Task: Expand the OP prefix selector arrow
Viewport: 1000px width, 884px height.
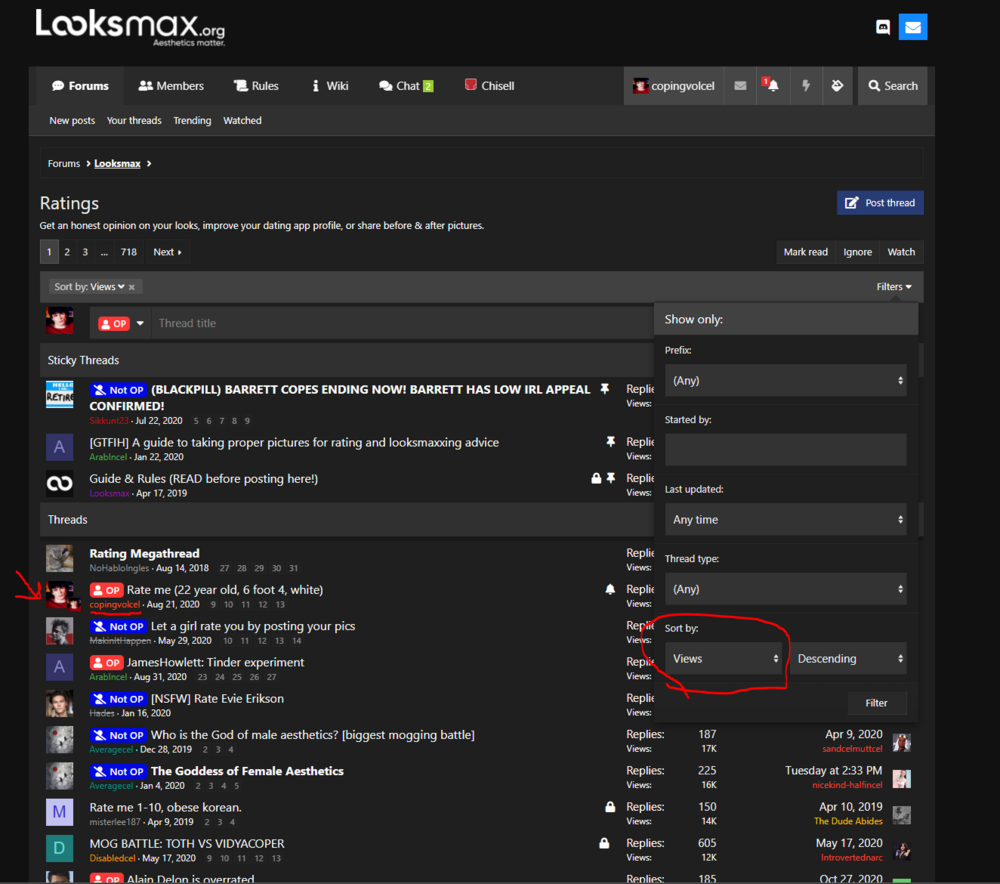Action: pyautogui.click(x=140, y=323)
